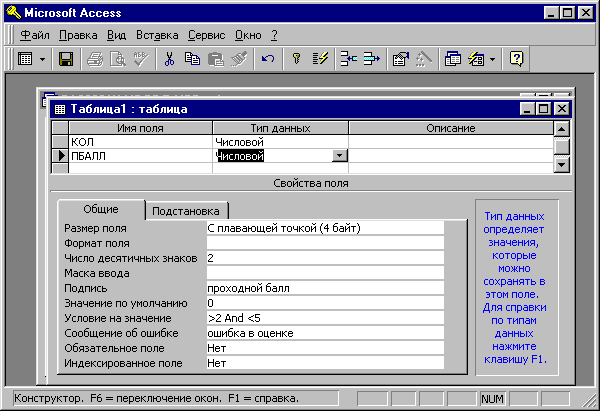
Task: Click the Save toolbar icon
Action: tap(67, 60)
